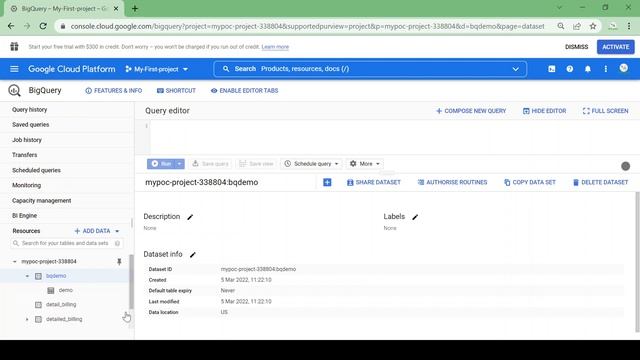Open the ADD DATA dropdown
The image size is (640, 360).
pos(97,231)
